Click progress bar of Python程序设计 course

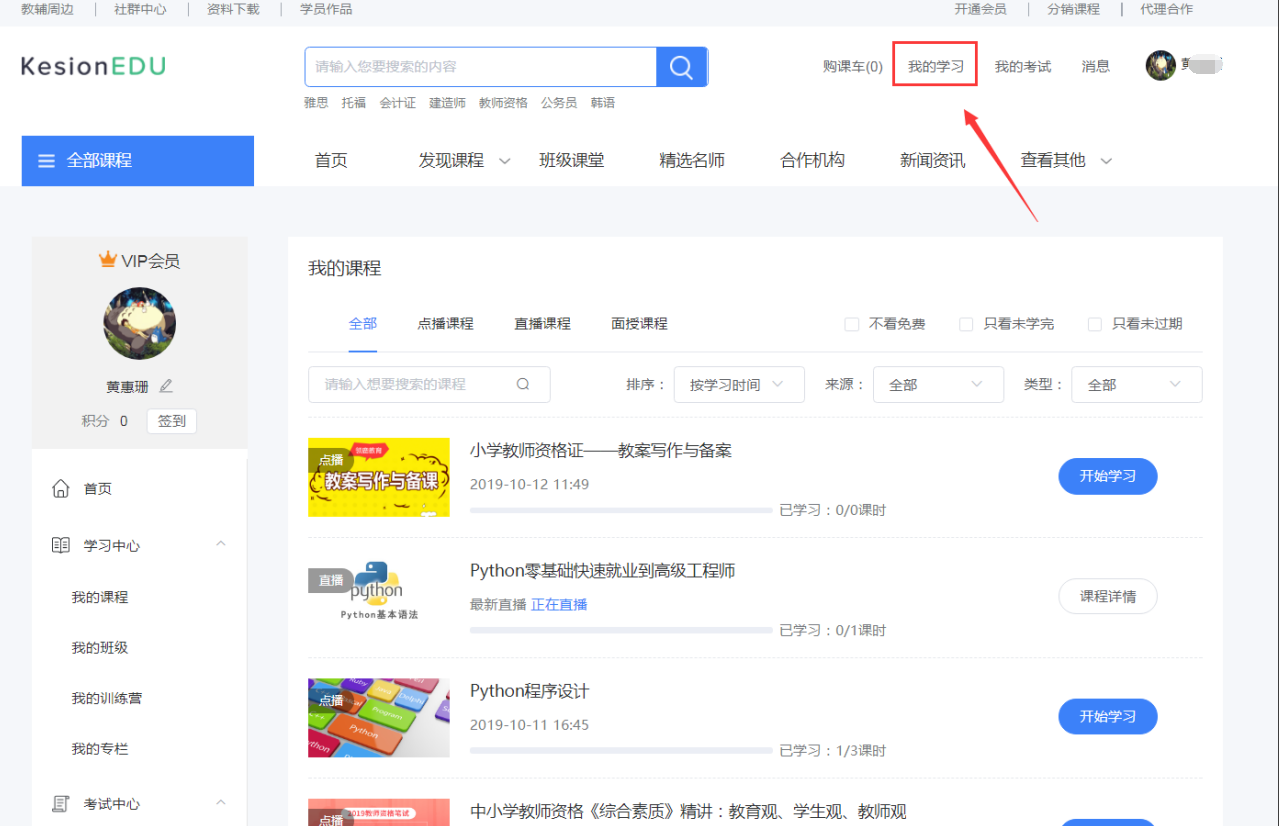(621, 751)
